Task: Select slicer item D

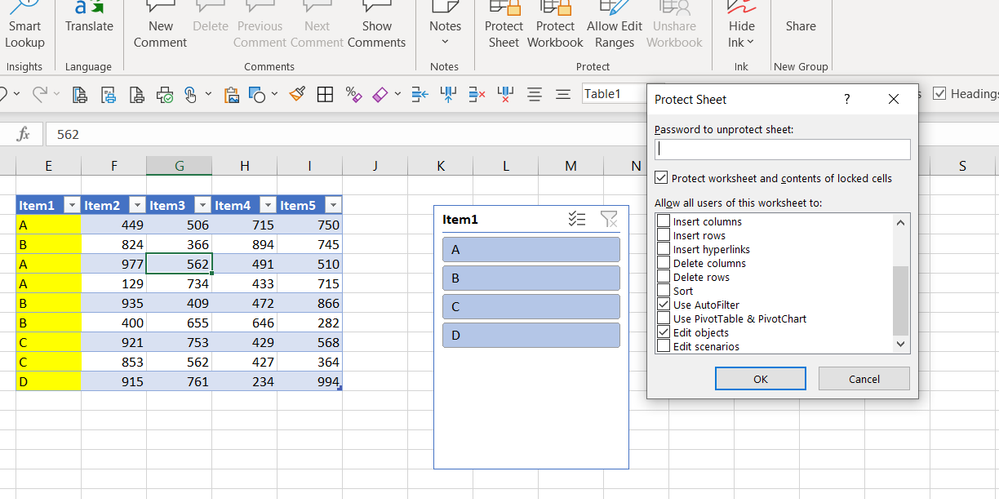Action: coord(531,335)
